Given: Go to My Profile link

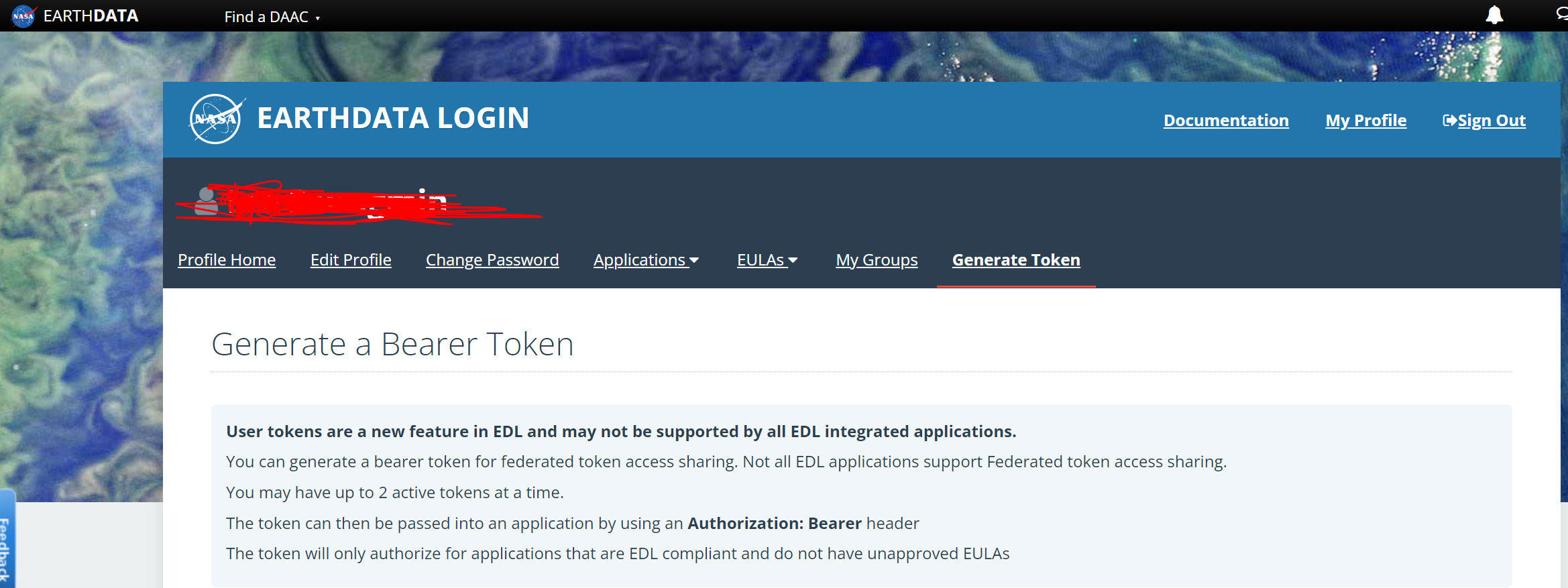Looking at the screenshot, I should click(1365, 121).
